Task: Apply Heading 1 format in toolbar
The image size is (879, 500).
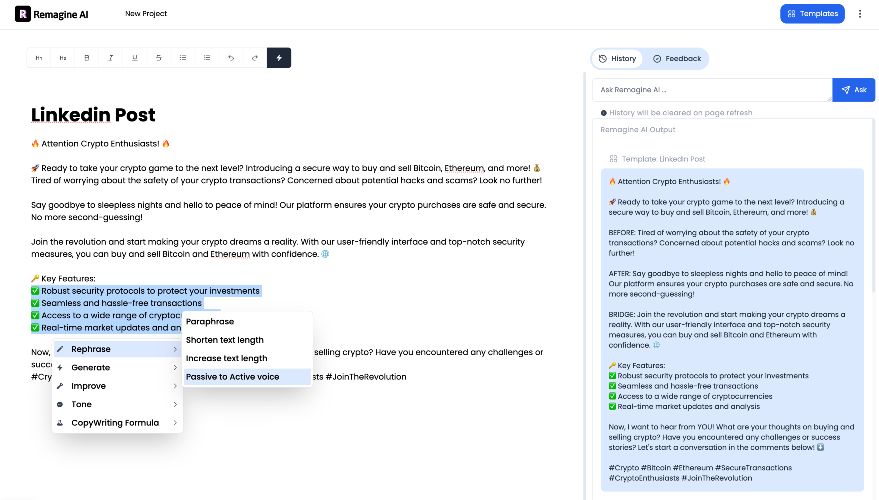Action: coord(39,58)
